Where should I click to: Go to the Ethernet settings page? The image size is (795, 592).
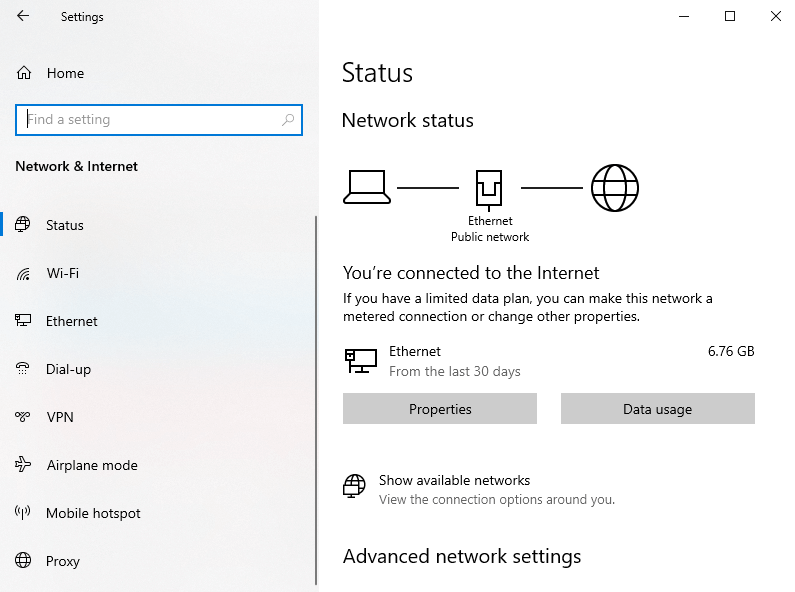point(72,321)
